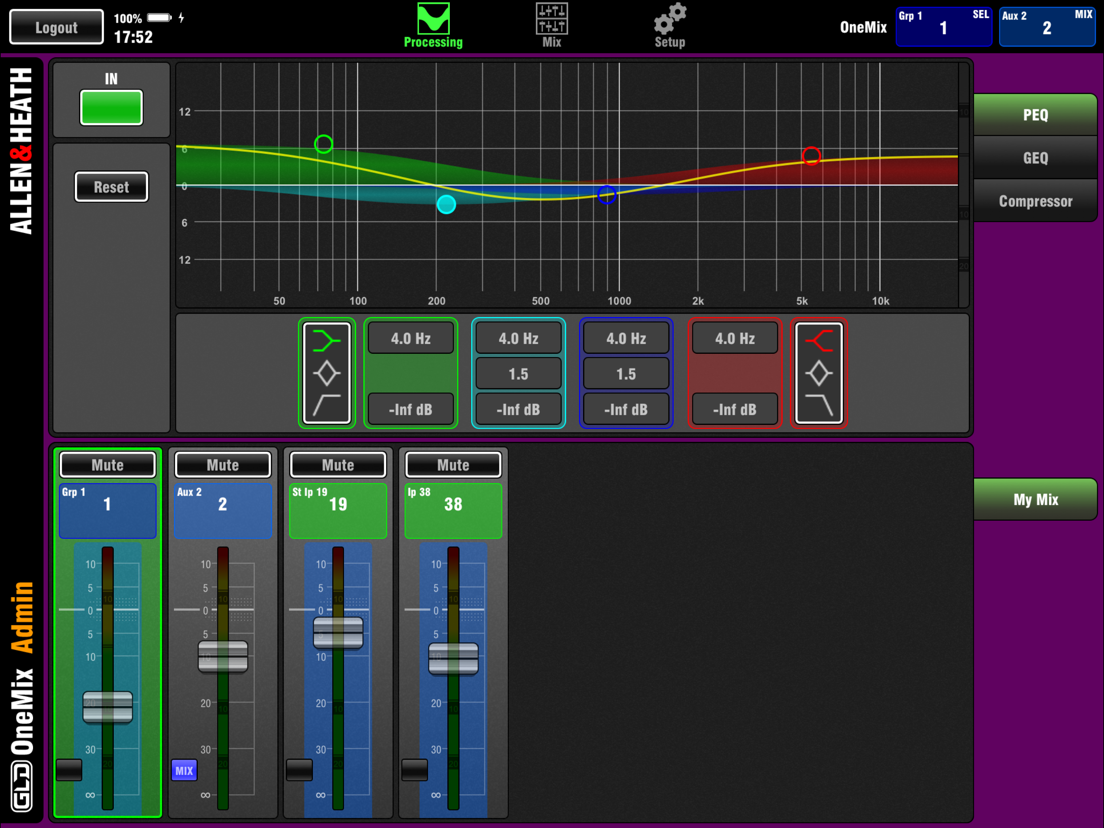Switch to the Compressor tab
This screenshot has height=828, width=1104.
[x=1035, y=201]
